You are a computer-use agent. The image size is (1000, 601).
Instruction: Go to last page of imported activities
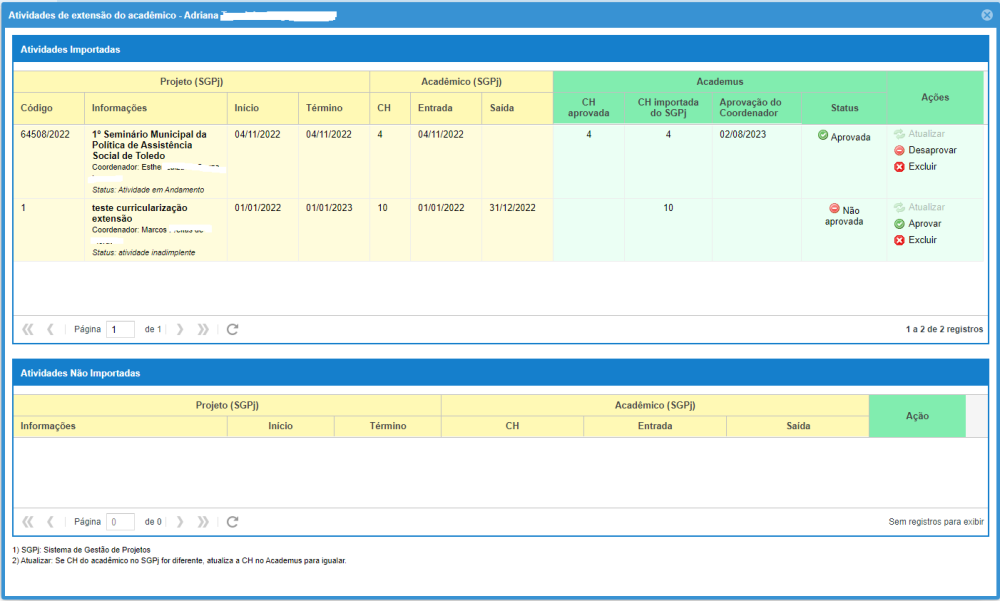point(203,329)
